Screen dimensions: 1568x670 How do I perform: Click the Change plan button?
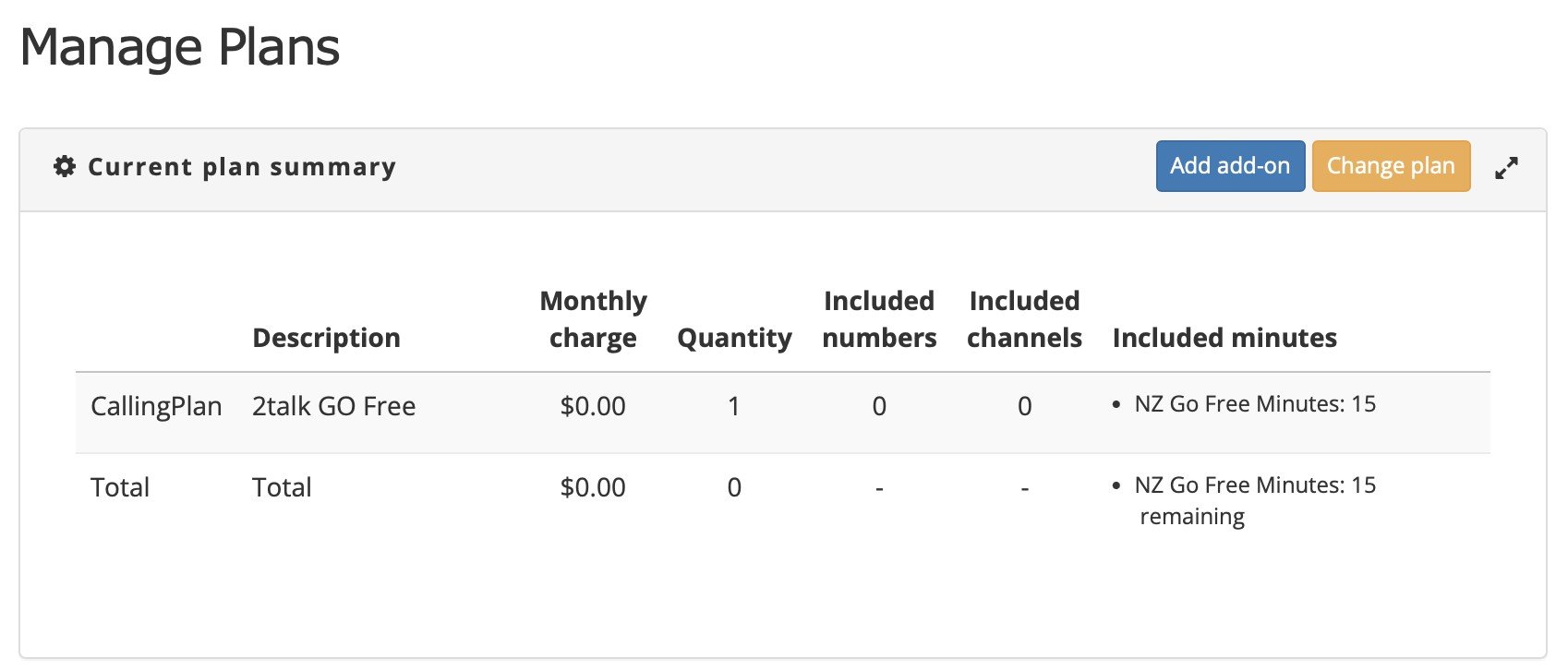[1391, 166]
